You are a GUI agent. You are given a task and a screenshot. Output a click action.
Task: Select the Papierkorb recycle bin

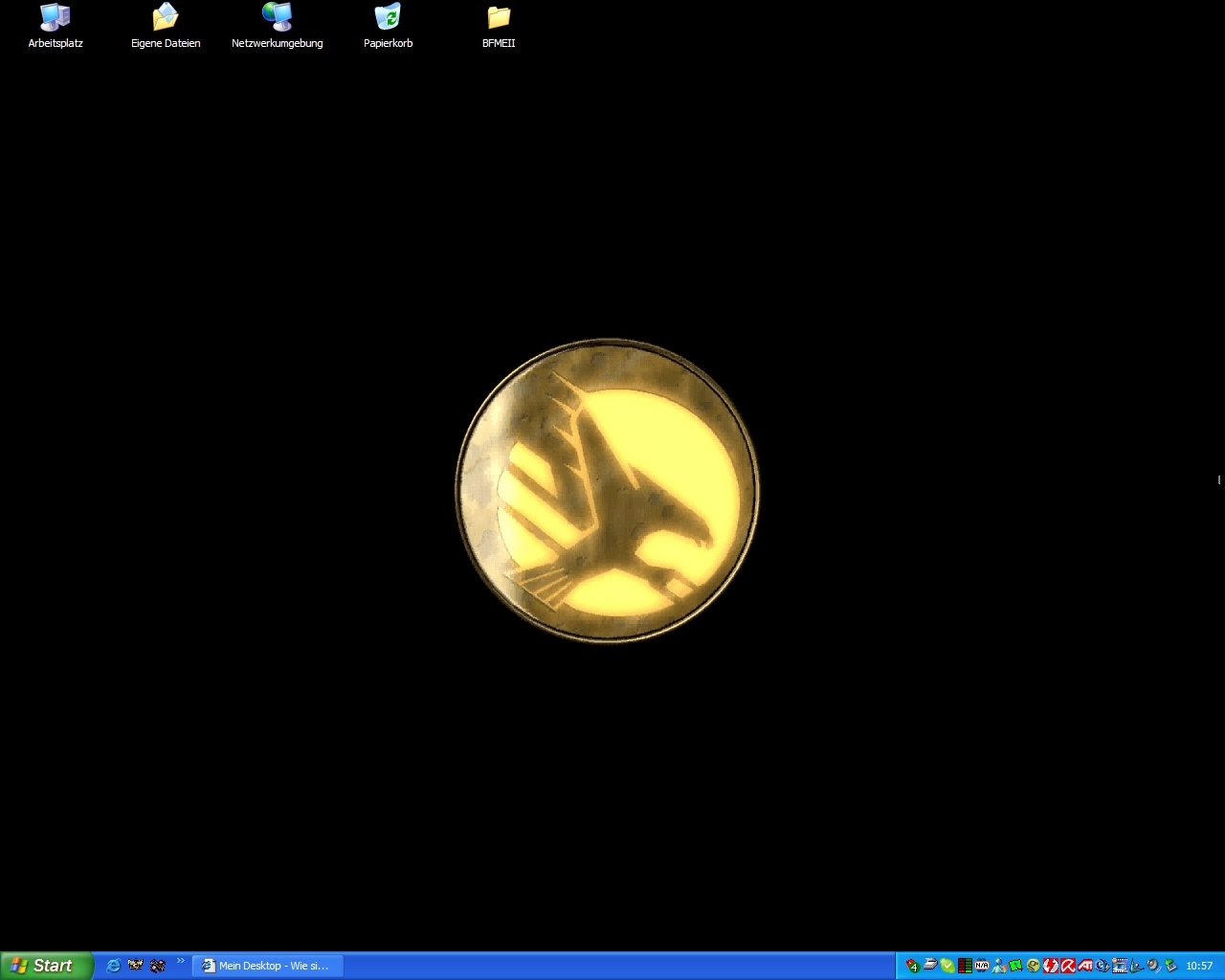pos(388,26)
